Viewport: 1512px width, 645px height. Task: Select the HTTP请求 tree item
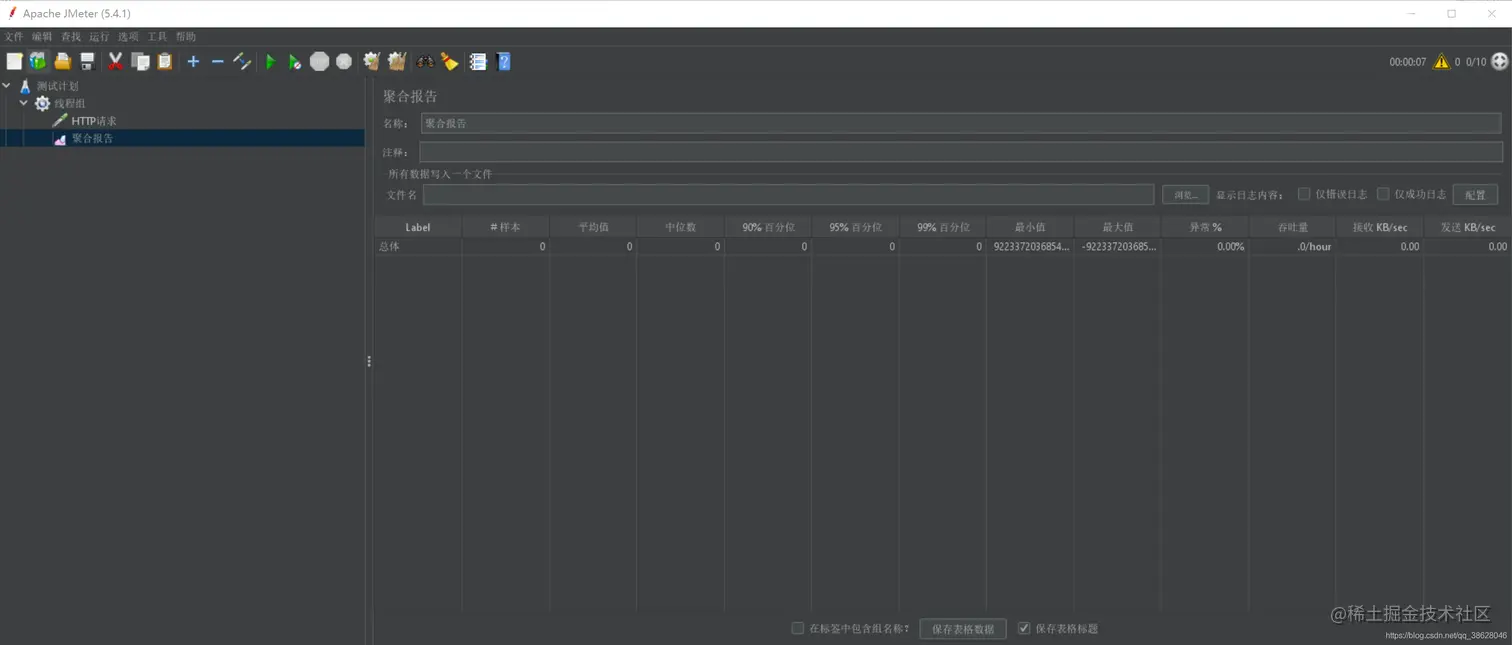pyautogui.click(x=94, y=121)
